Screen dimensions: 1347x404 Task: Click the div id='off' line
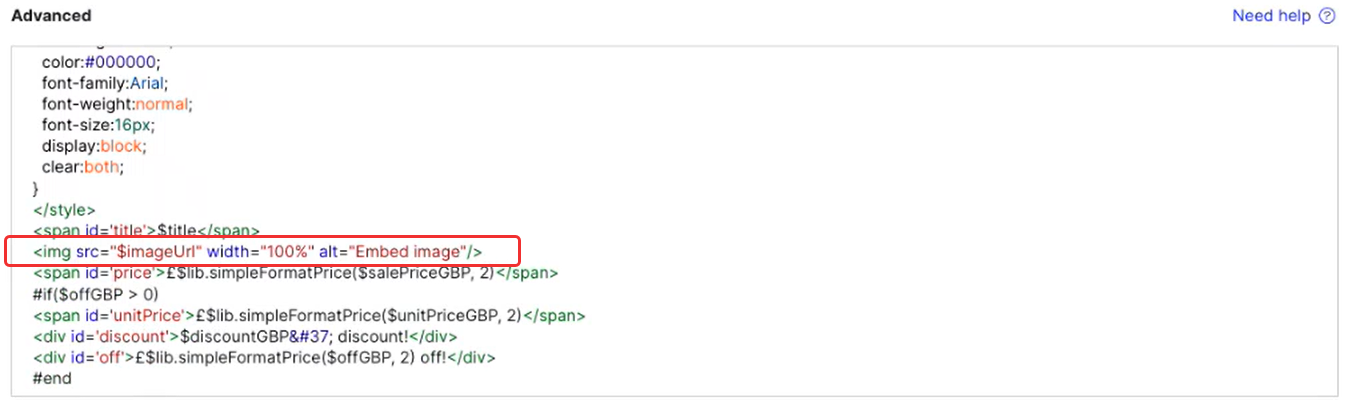click(264, 357)
